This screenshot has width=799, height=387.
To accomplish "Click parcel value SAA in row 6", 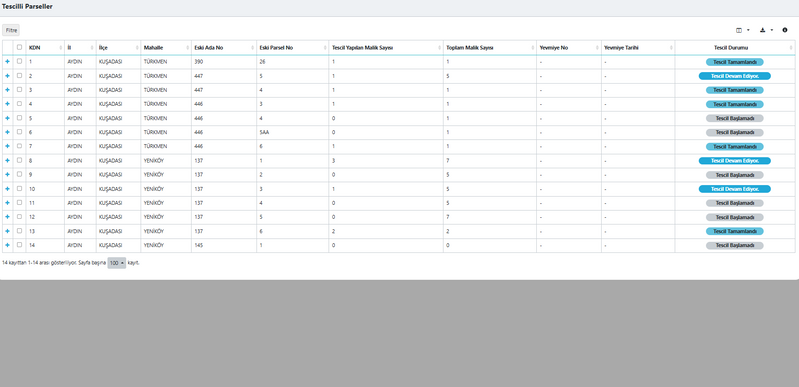I will (264, 132).
